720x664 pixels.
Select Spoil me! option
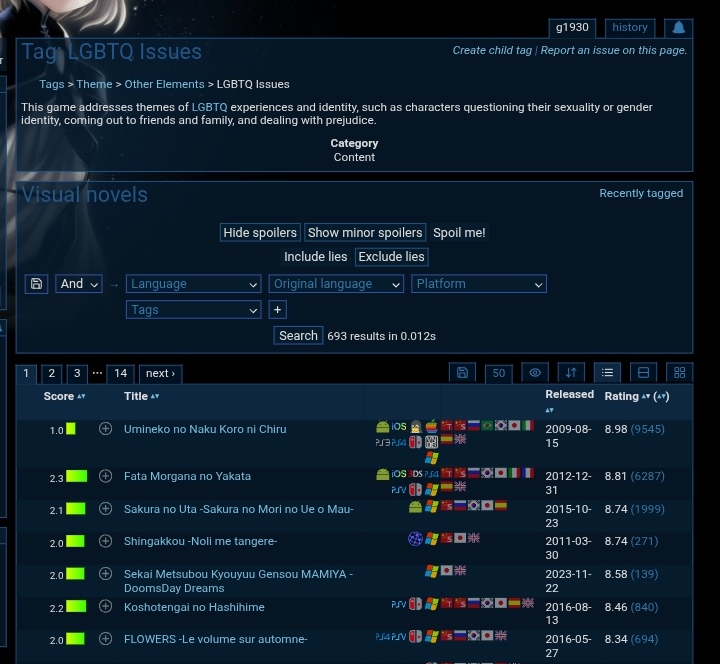(x=459, y=233)
